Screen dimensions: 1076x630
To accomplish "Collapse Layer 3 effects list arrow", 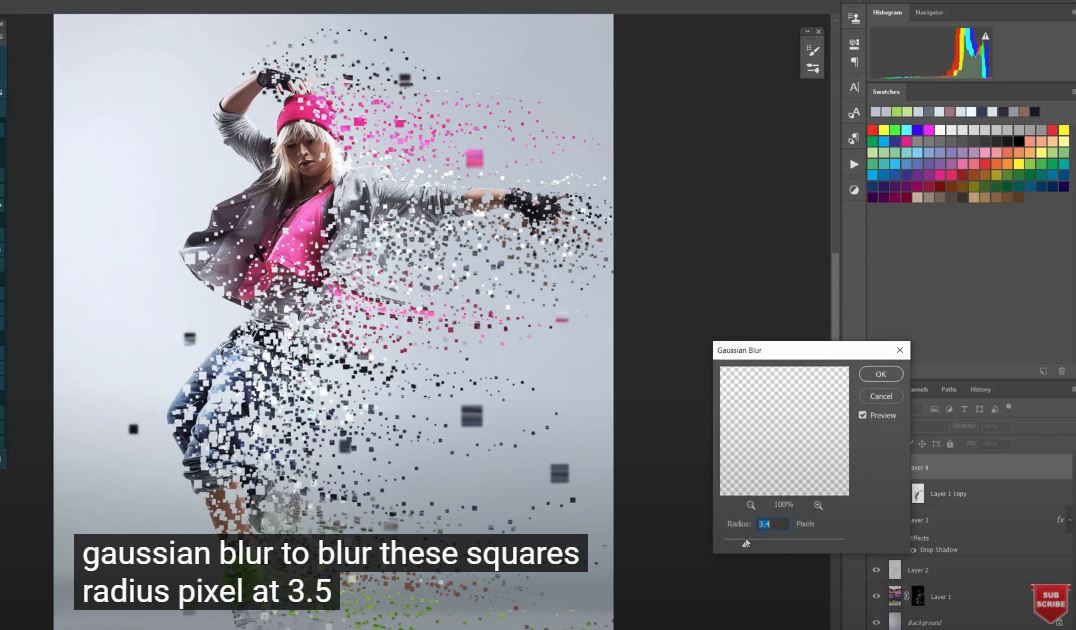I will point(1071,520).
